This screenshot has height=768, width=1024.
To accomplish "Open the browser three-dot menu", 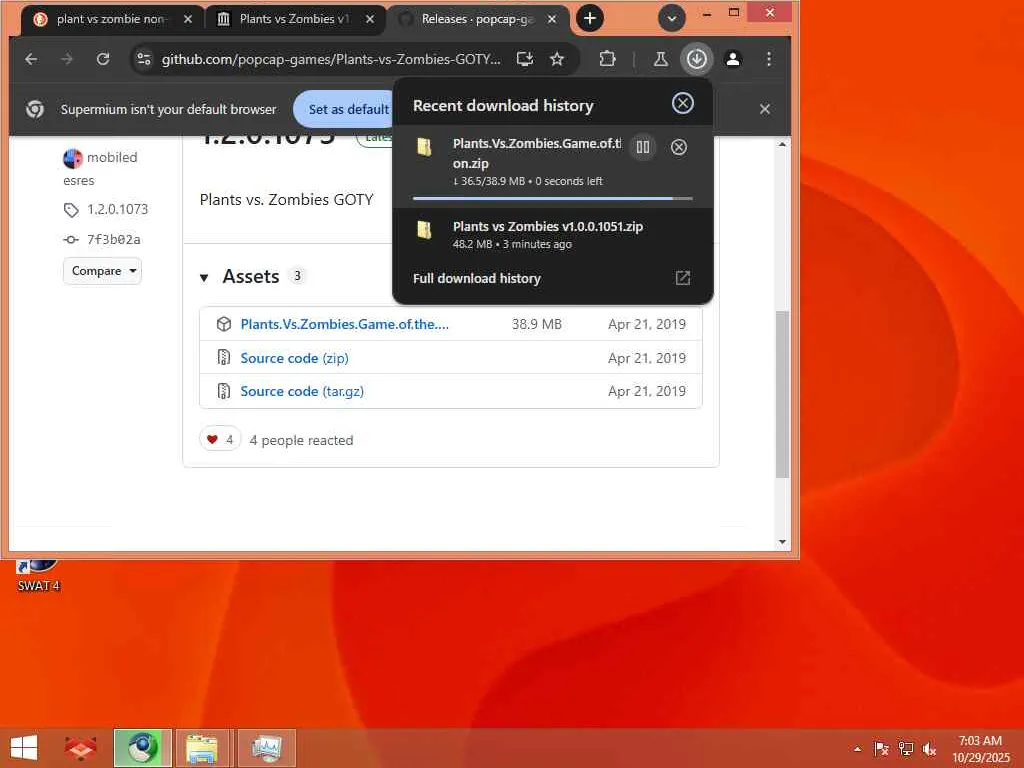I will [x=769, y=59].
